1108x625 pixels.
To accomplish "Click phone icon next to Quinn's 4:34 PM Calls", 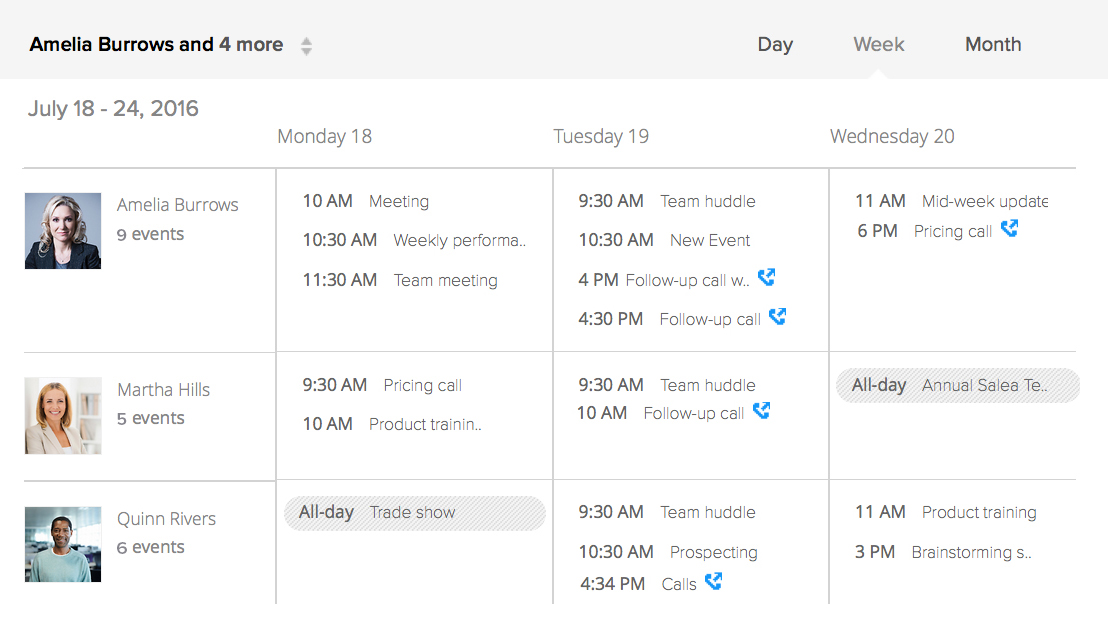I will (x=713, y=582).
